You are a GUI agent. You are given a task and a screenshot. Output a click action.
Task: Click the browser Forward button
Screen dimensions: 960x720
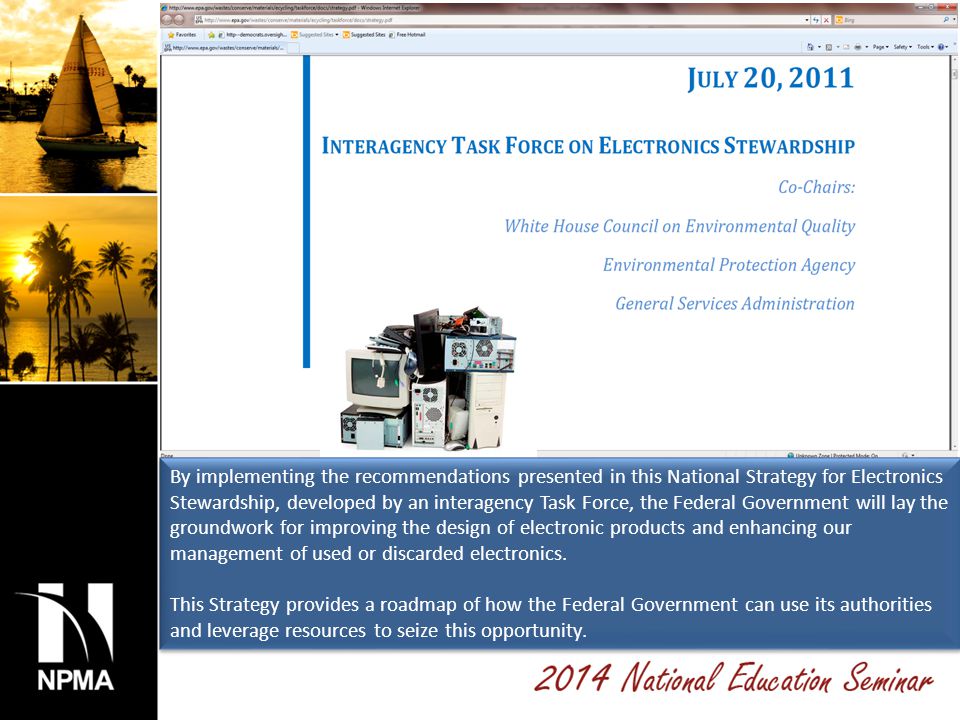point(179,20)
